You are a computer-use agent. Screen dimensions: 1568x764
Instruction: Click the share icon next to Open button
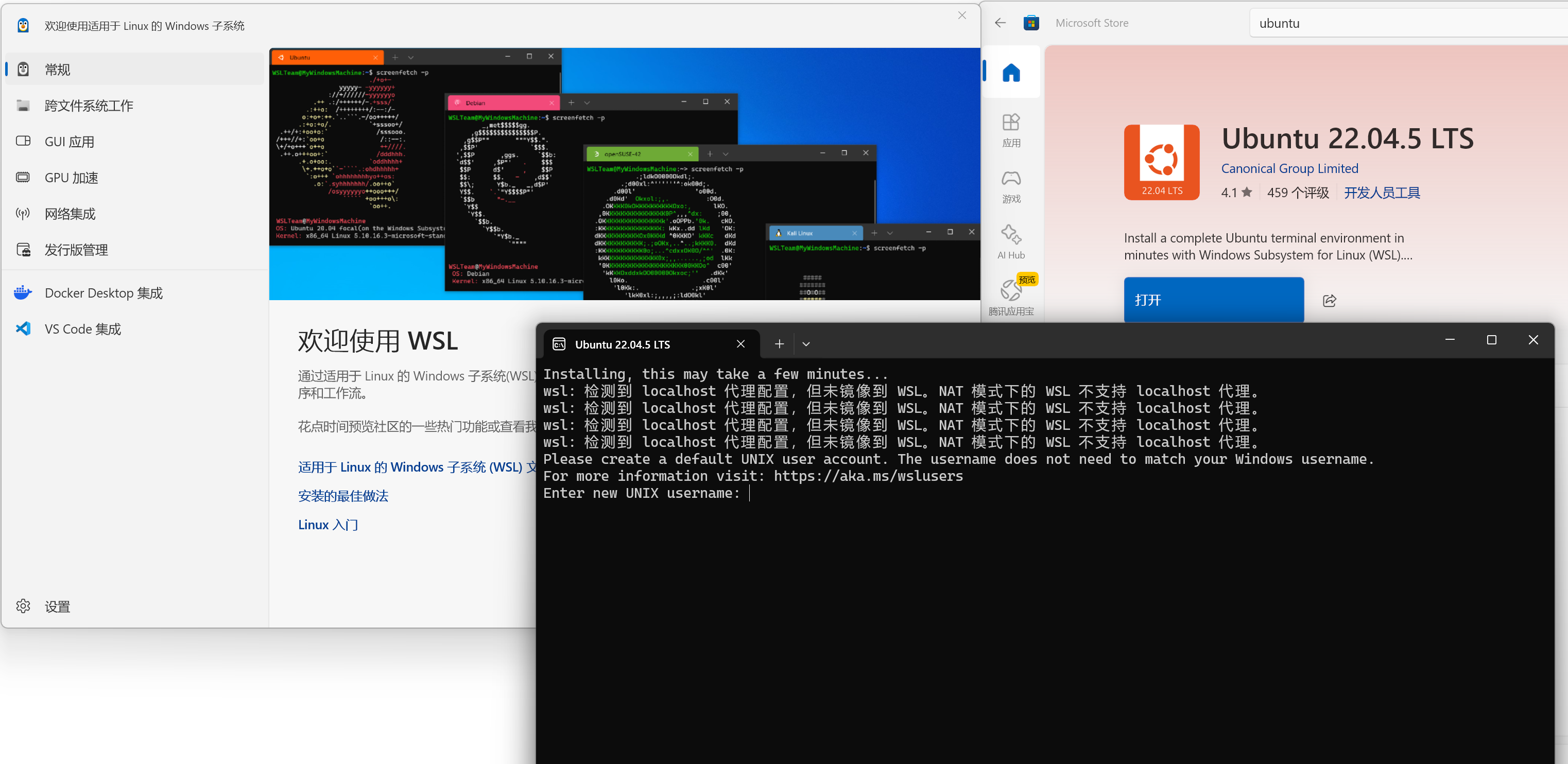pos(1330,300)
